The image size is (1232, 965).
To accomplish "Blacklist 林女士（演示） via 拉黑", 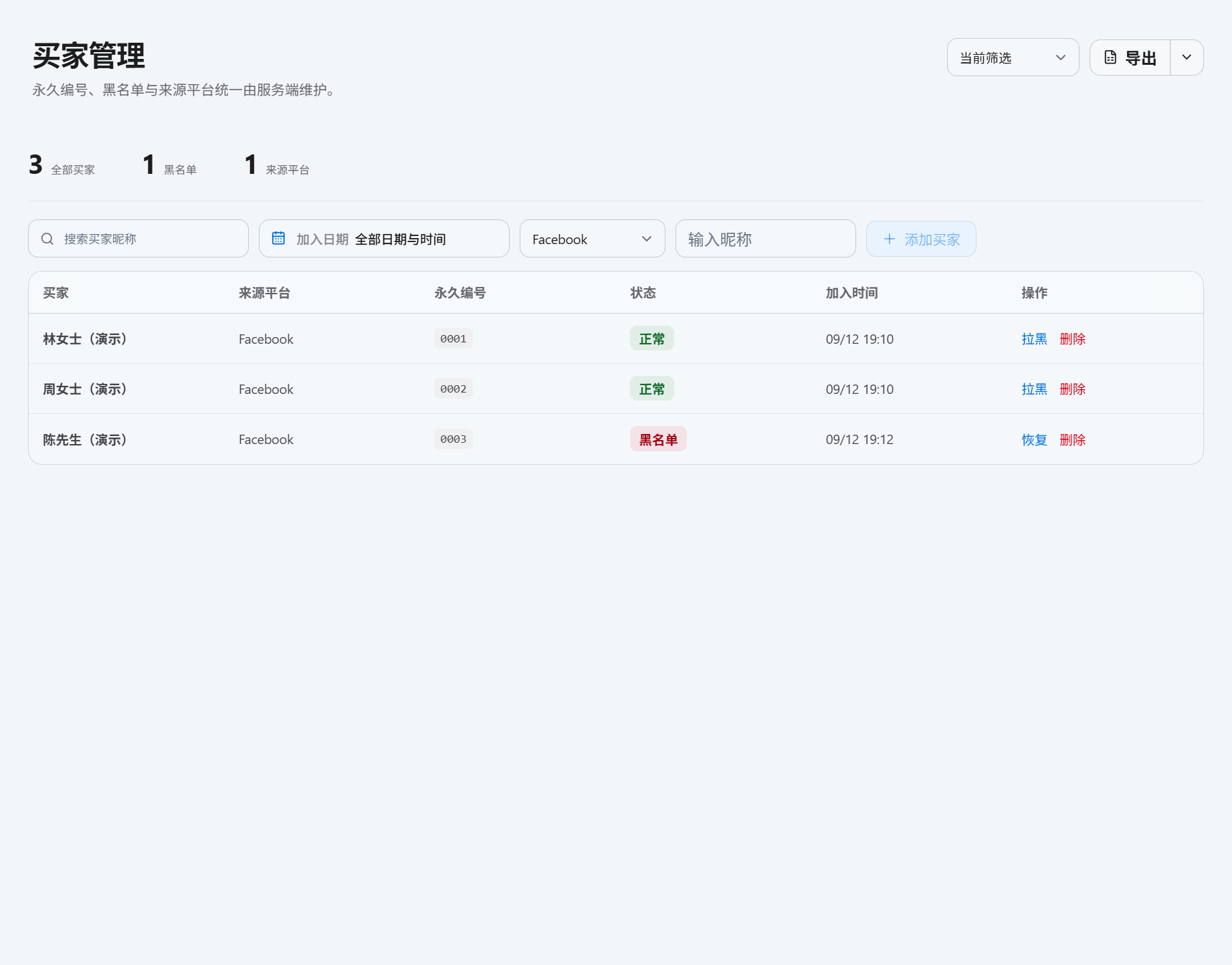I will (x=1034, y=339).
